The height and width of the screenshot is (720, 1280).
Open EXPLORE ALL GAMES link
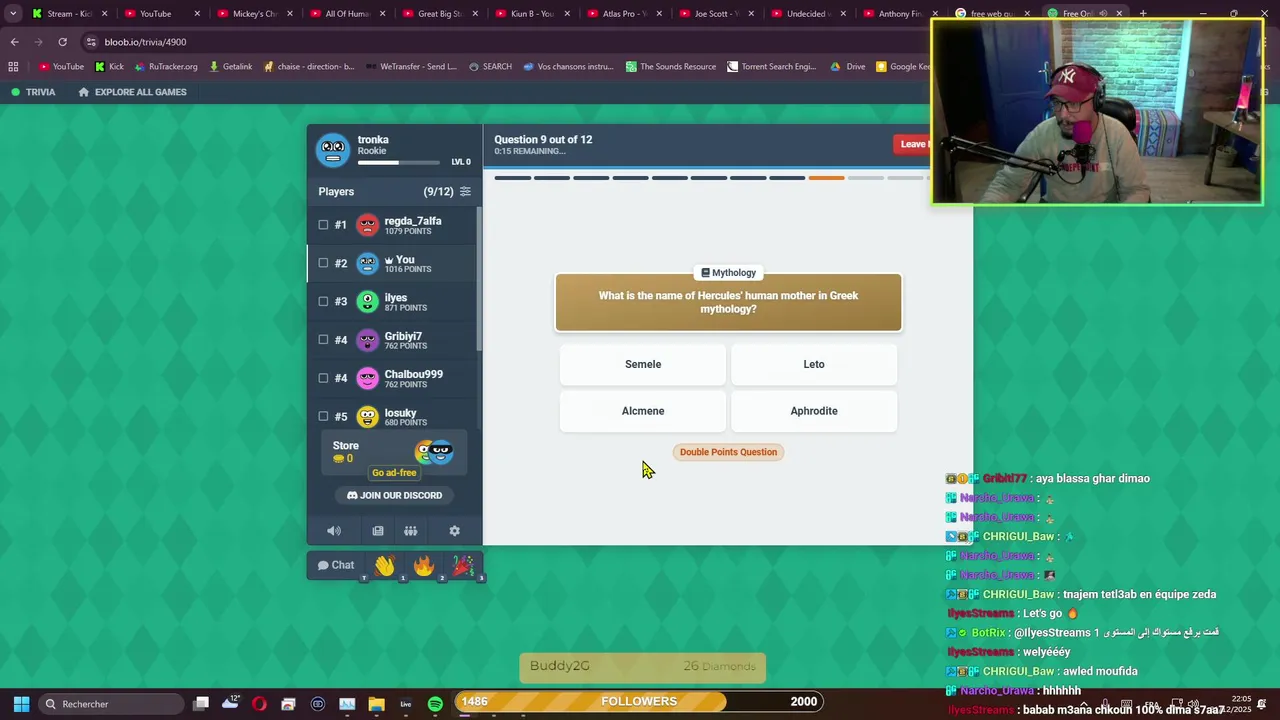click(132, 92)
